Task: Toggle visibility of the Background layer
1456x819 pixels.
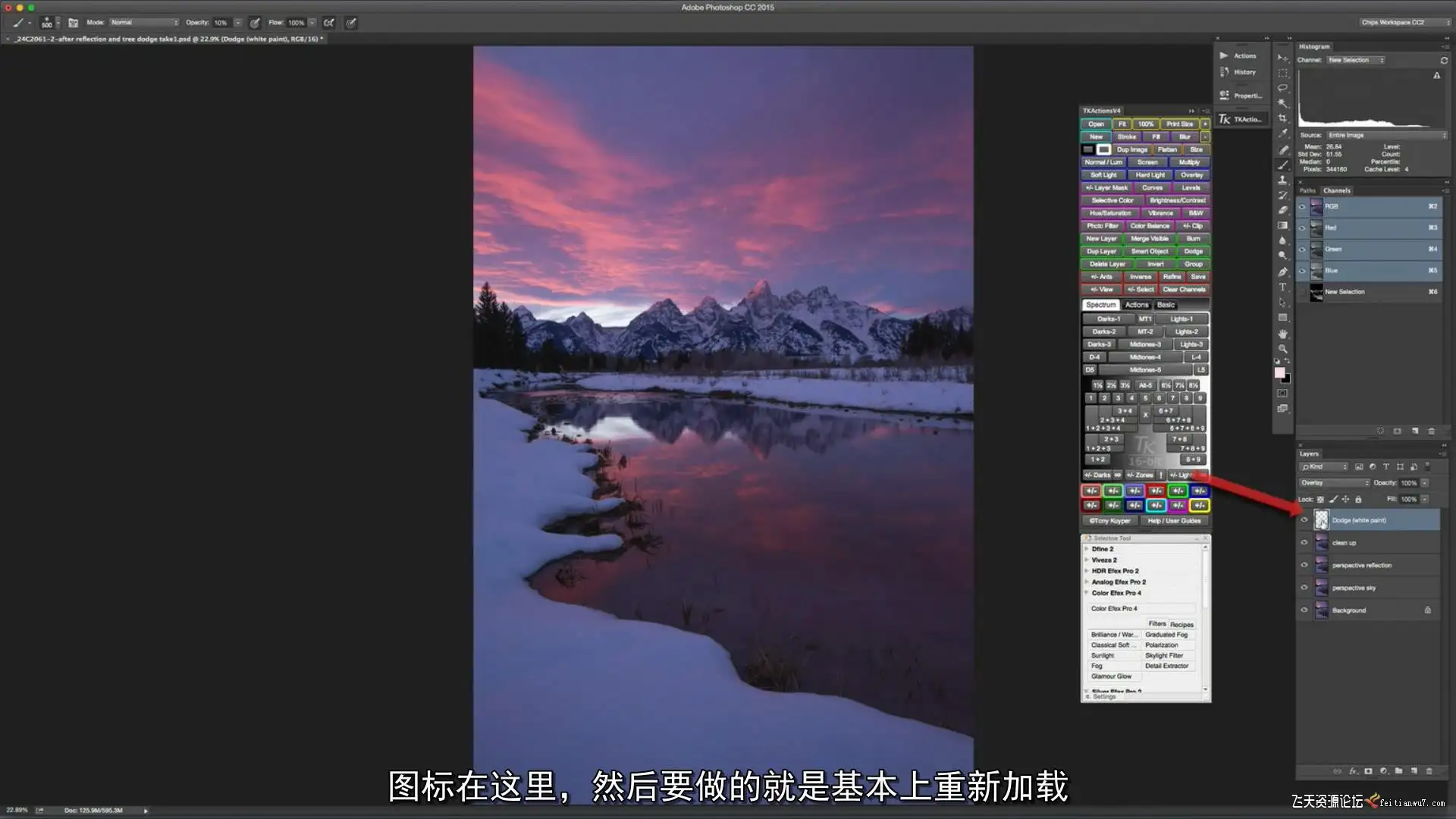Action: click(1304, 610)
